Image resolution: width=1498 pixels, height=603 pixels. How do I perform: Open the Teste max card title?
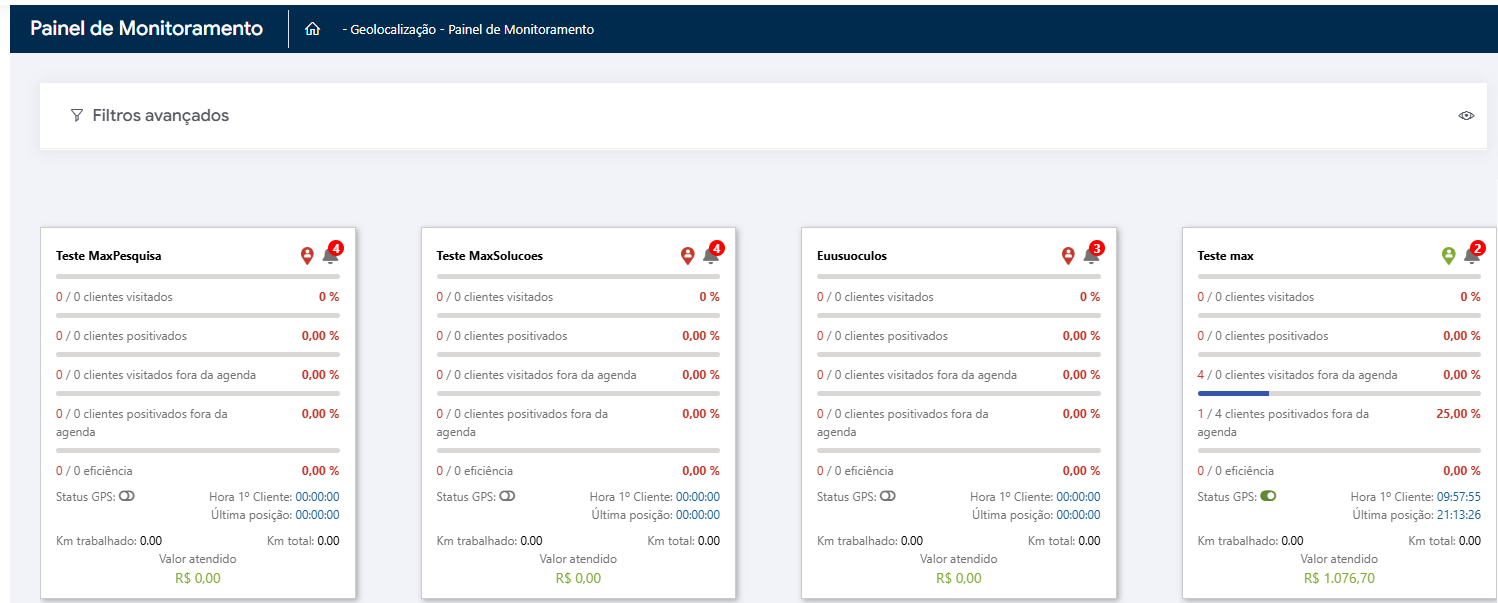[1225, 256]
